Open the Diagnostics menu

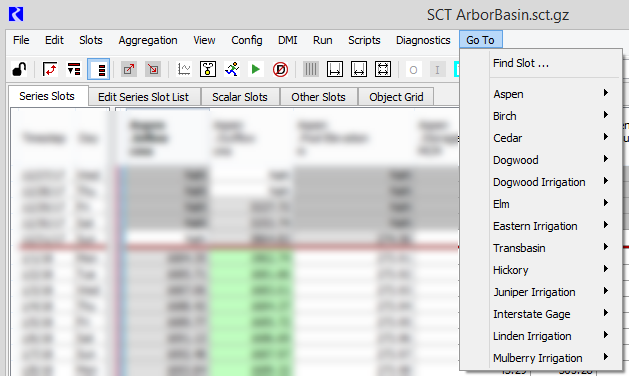(423, 40)
